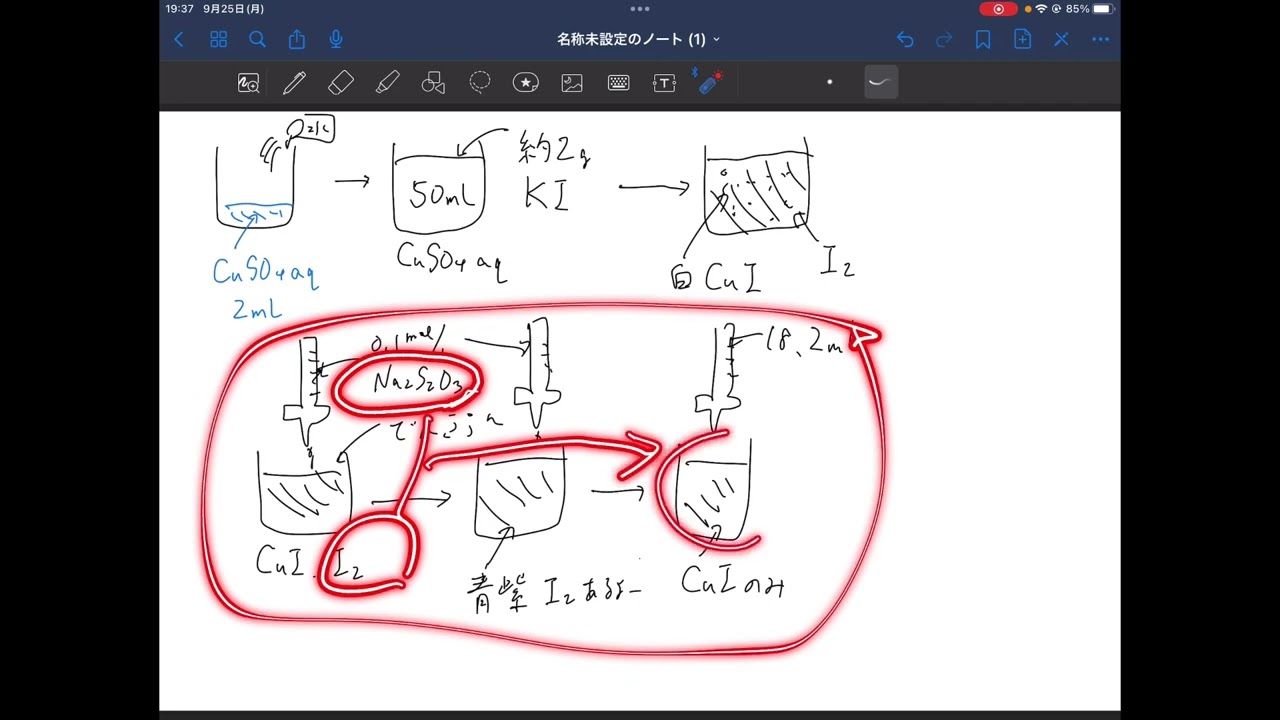Screen dimensions: 1280x720
Task: Choose the dot laser pointer style
Action: 829,82
